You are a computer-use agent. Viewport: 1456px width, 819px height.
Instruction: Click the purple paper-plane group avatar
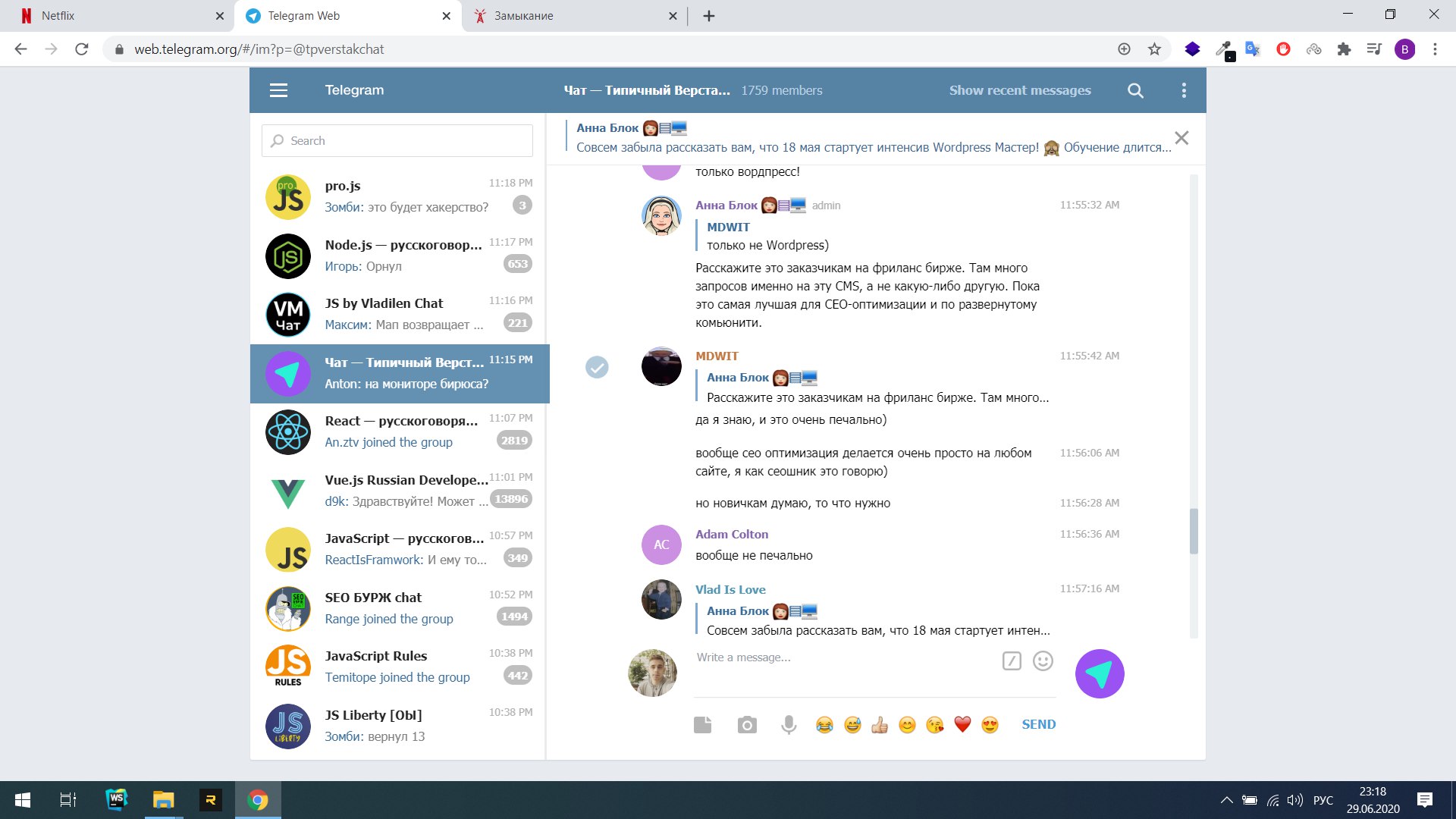(1100, 673)
